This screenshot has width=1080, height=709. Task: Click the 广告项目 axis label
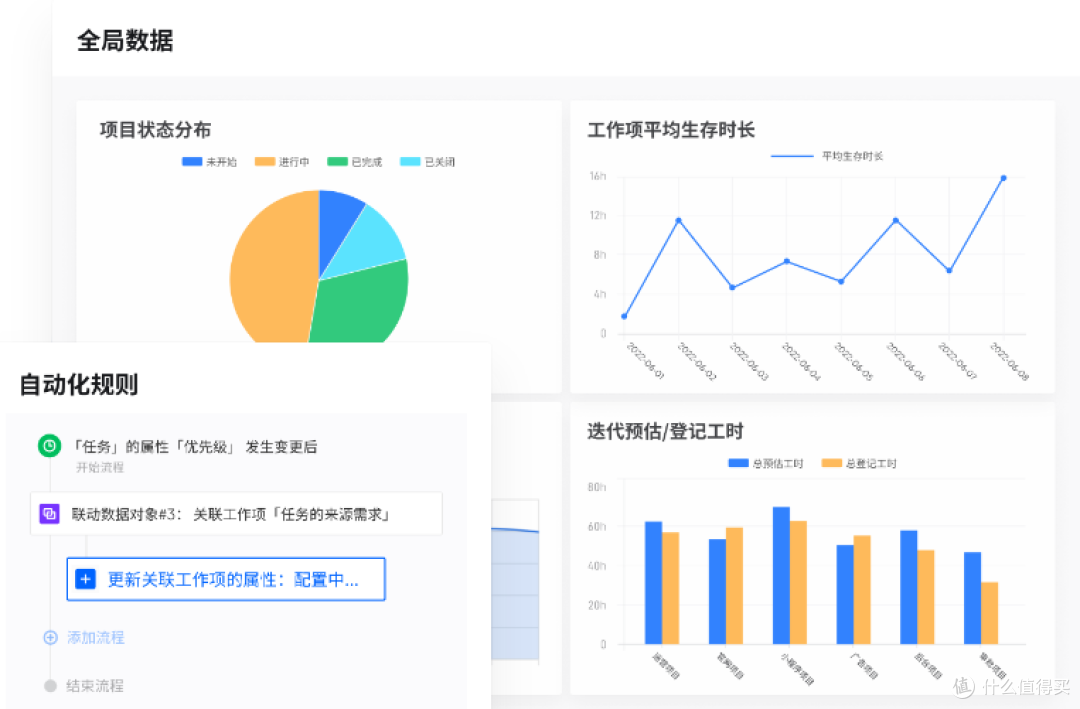coord(864,666)
